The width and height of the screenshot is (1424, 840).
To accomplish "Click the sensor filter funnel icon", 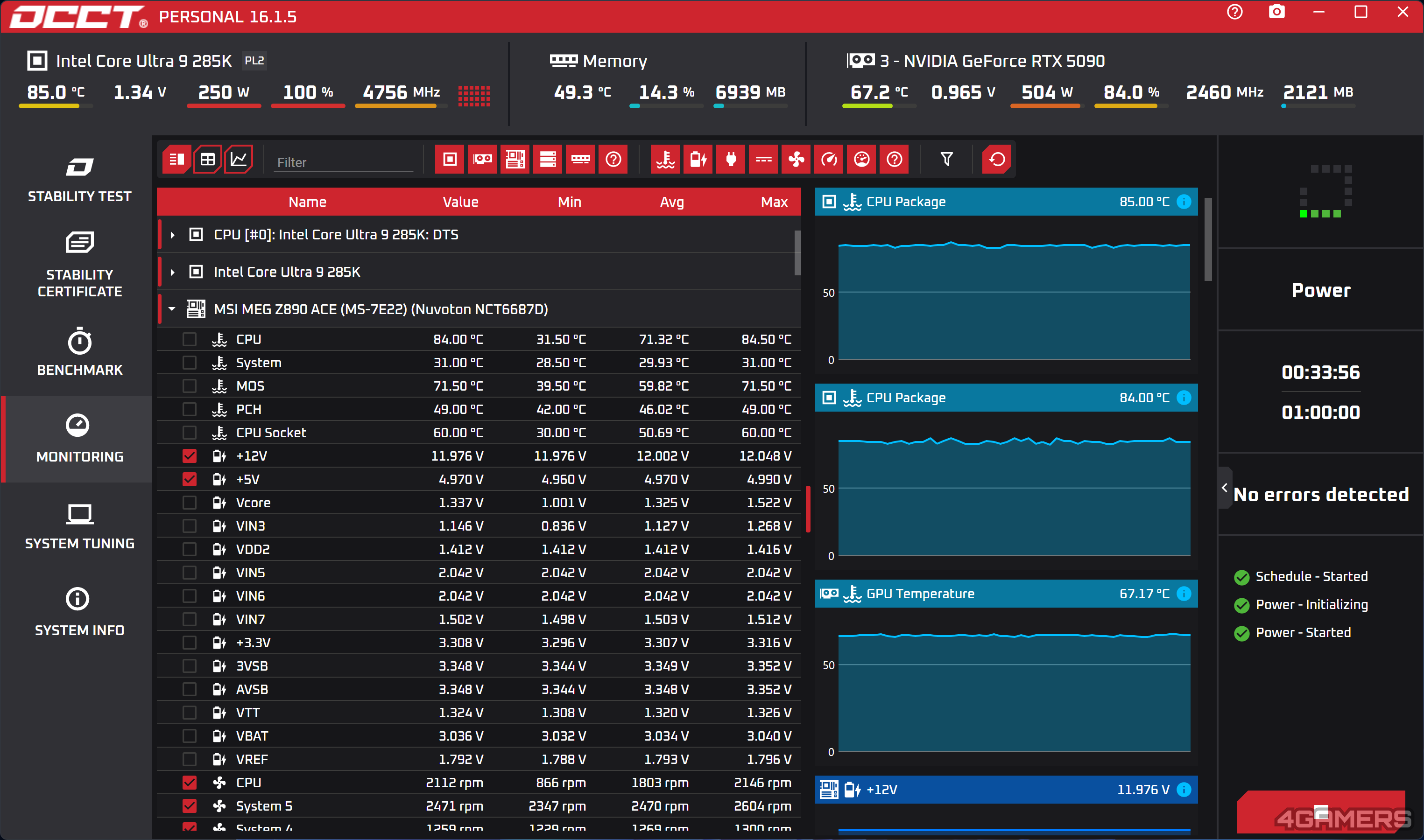I will click(947, 159).
